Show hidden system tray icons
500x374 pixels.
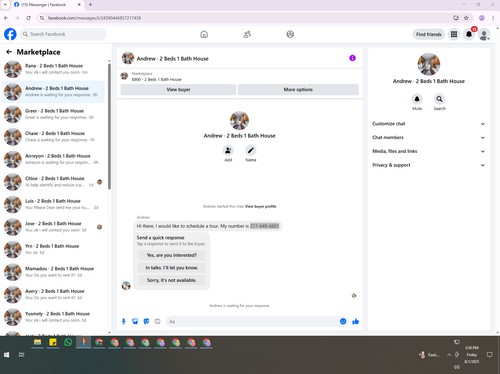pyautogui.click(x=449, y=355)
